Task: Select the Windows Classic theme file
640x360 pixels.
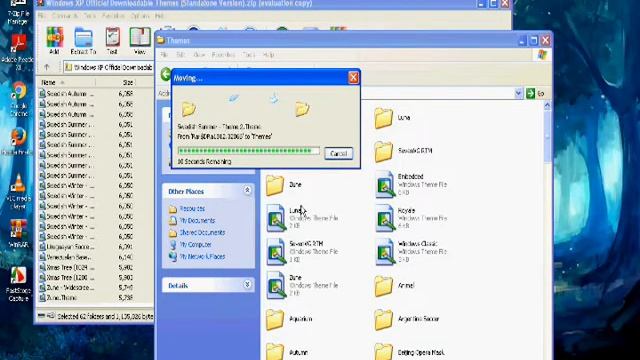Action: coord(411,251)
